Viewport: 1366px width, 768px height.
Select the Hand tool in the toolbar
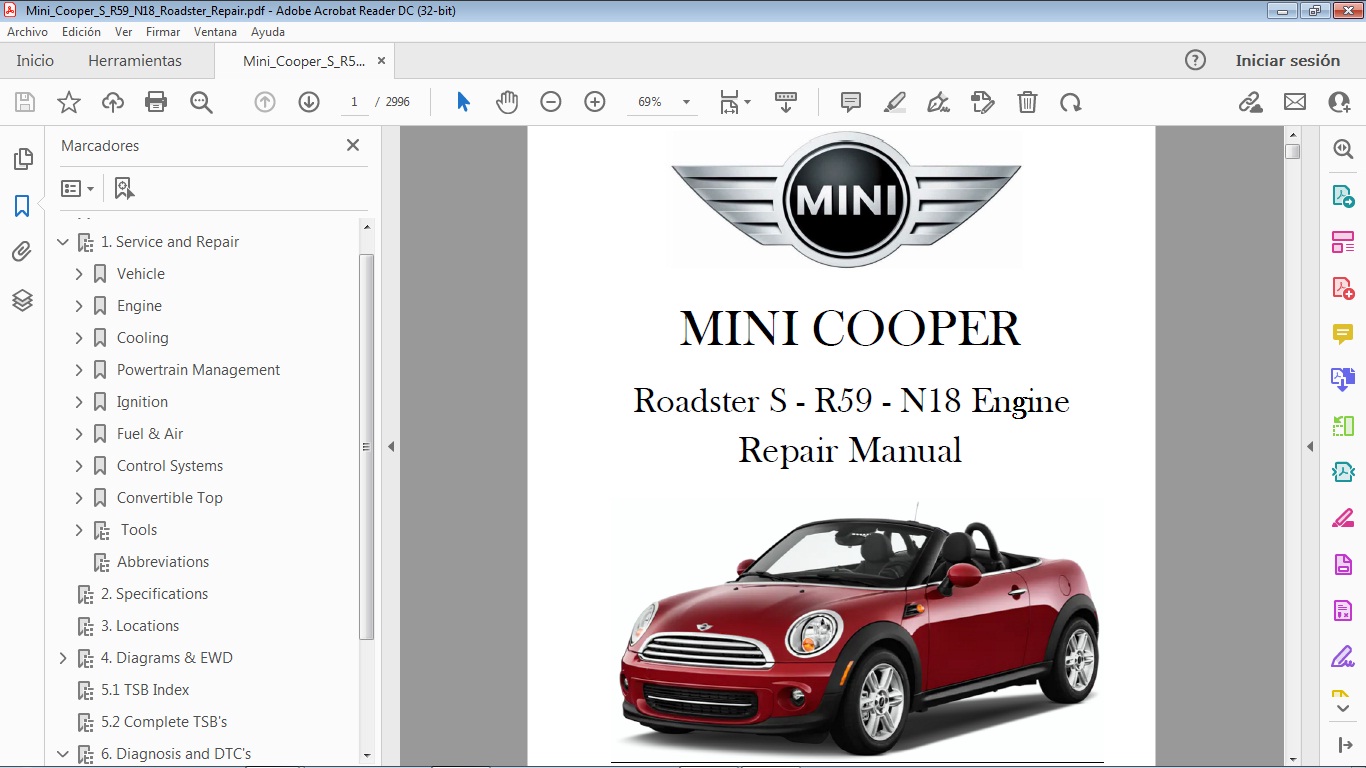click(507, 101)
